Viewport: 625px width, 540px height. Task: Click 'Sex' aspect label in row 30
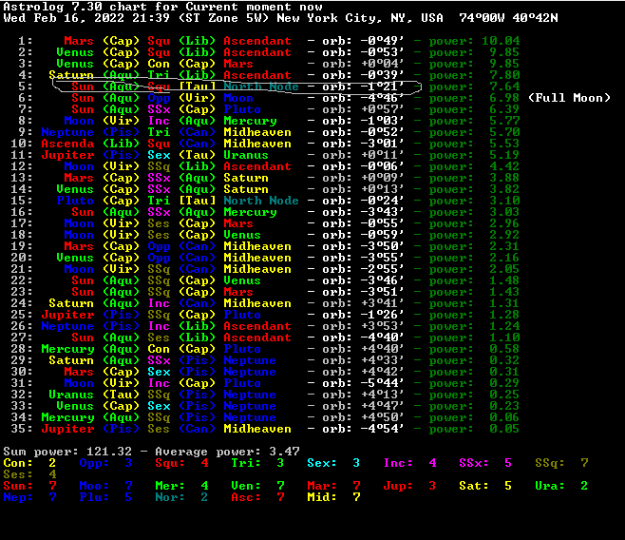point(159,372)
